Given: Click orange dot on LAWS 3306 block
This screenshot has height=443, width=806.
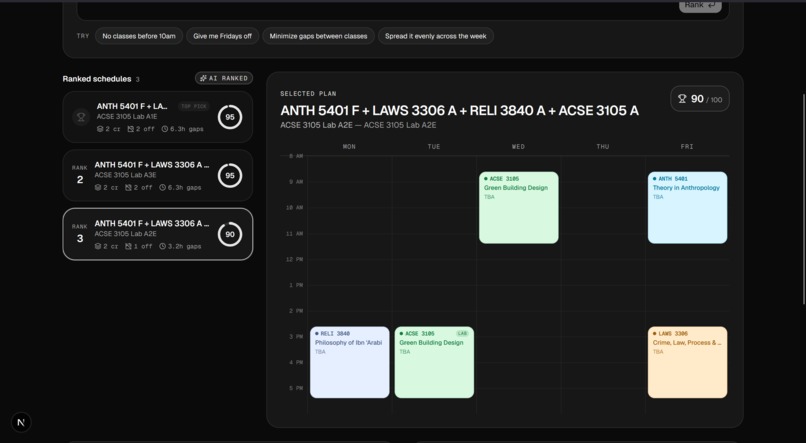Looking at the screenshot, I should click(x=654, y=334).
